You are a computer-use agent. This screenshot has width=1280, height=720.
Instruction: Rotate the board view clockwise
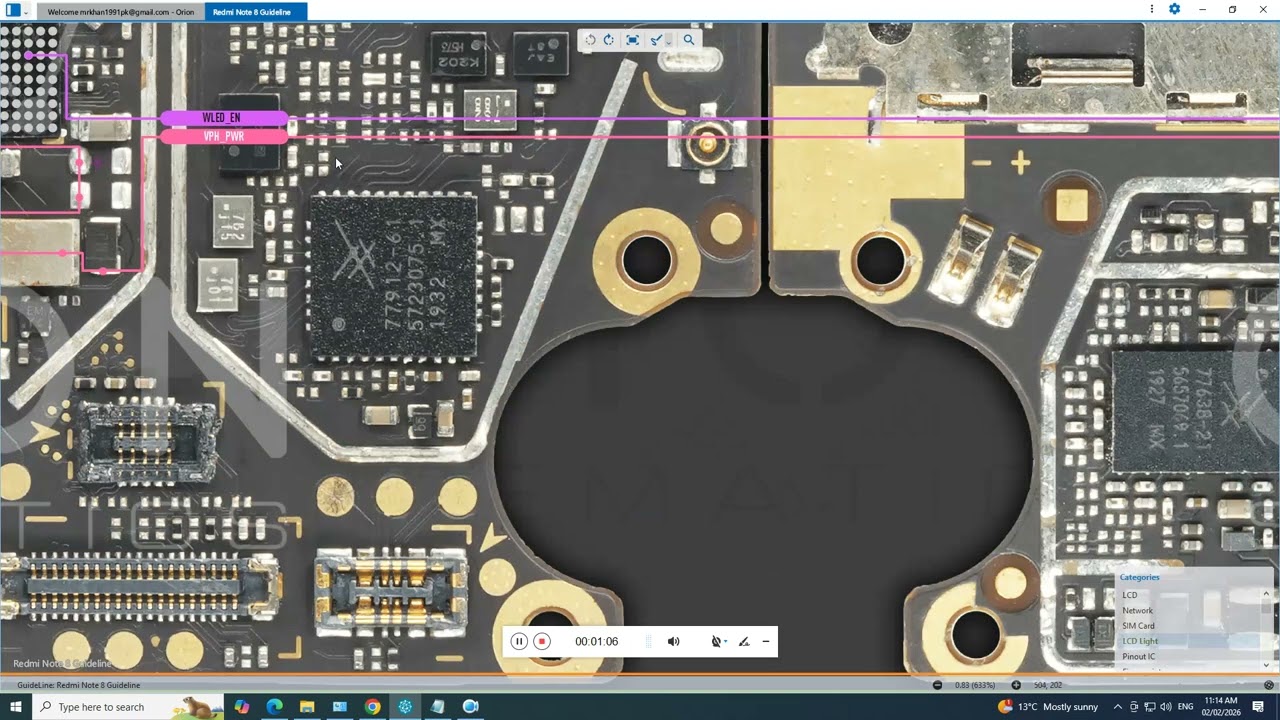click(609, 40)
